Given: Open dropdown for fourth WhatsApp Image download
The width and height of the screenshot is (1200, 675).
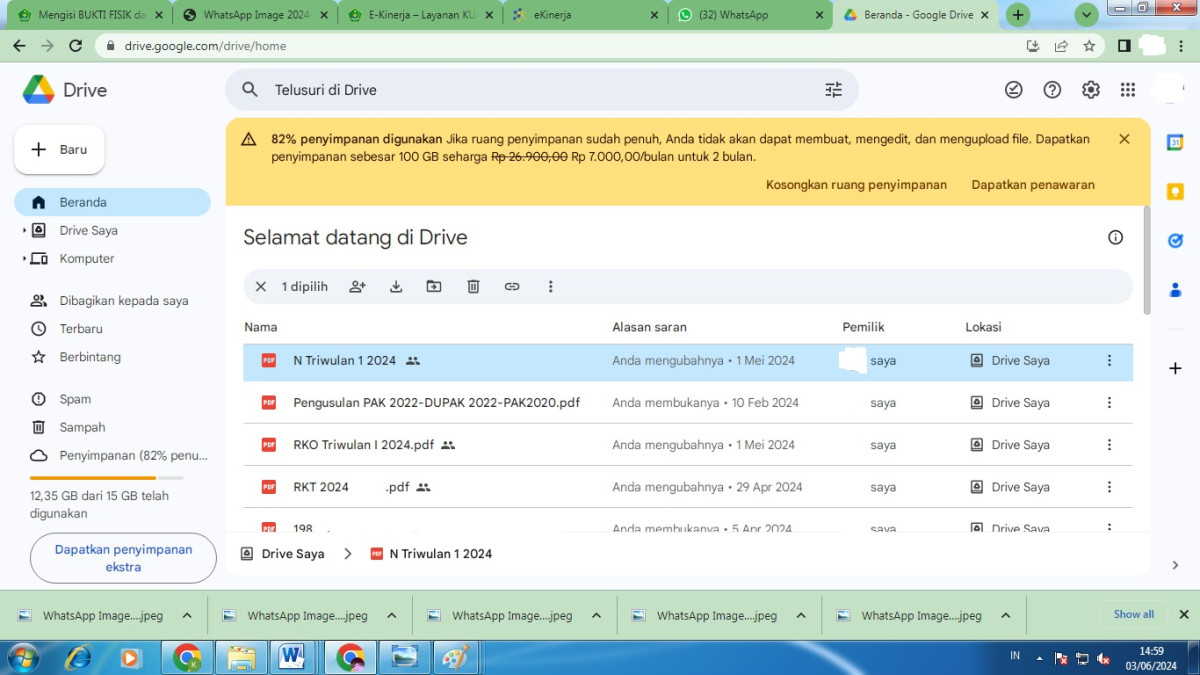Looking at the screenshot, I should click(x=801, y=616).
